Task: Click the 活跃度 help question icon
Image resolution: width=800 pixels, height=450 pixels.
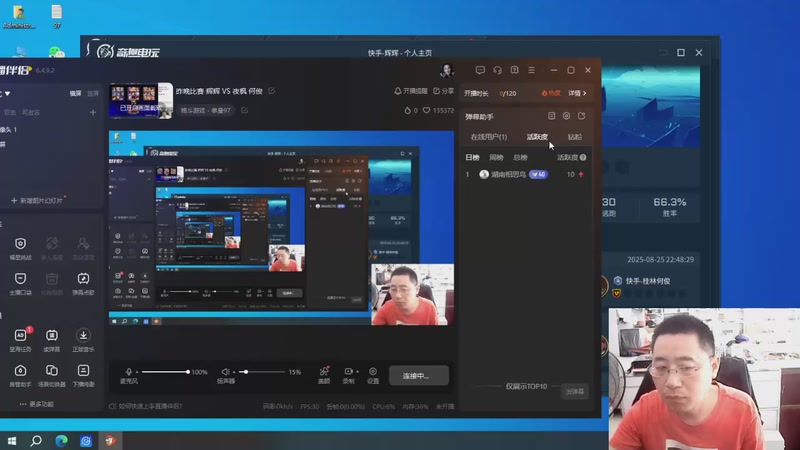Action: coord(583,158)
